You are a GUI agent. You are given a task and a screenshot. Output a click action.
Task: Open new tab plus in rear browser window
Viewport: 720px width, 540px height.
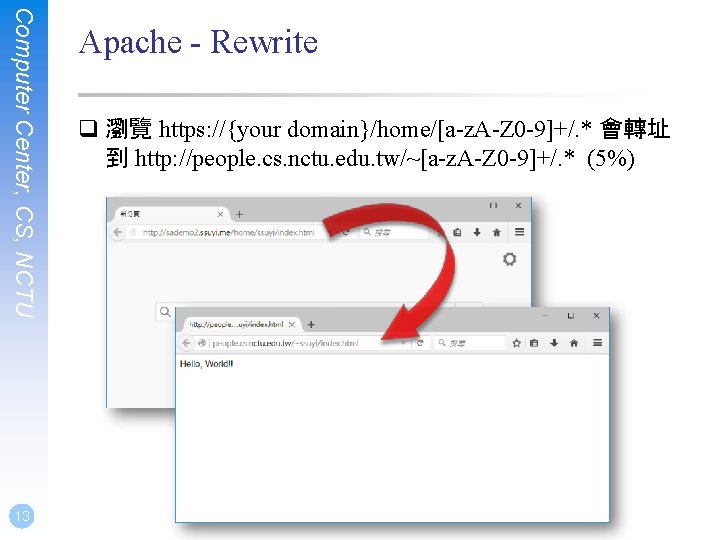(239, 214)
